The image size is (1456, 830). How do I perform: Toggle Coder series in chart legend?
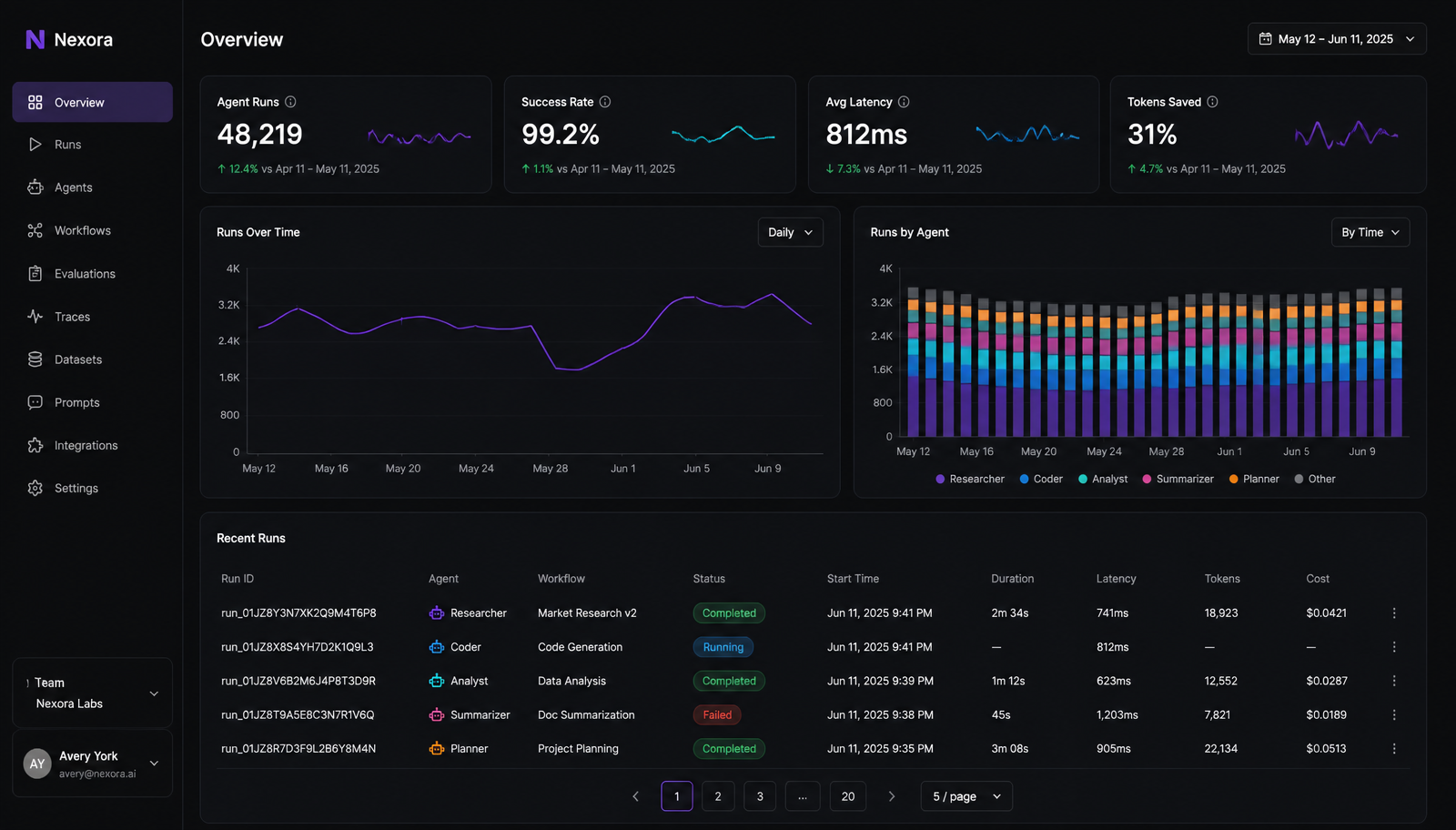click(x=1041, y=479)
